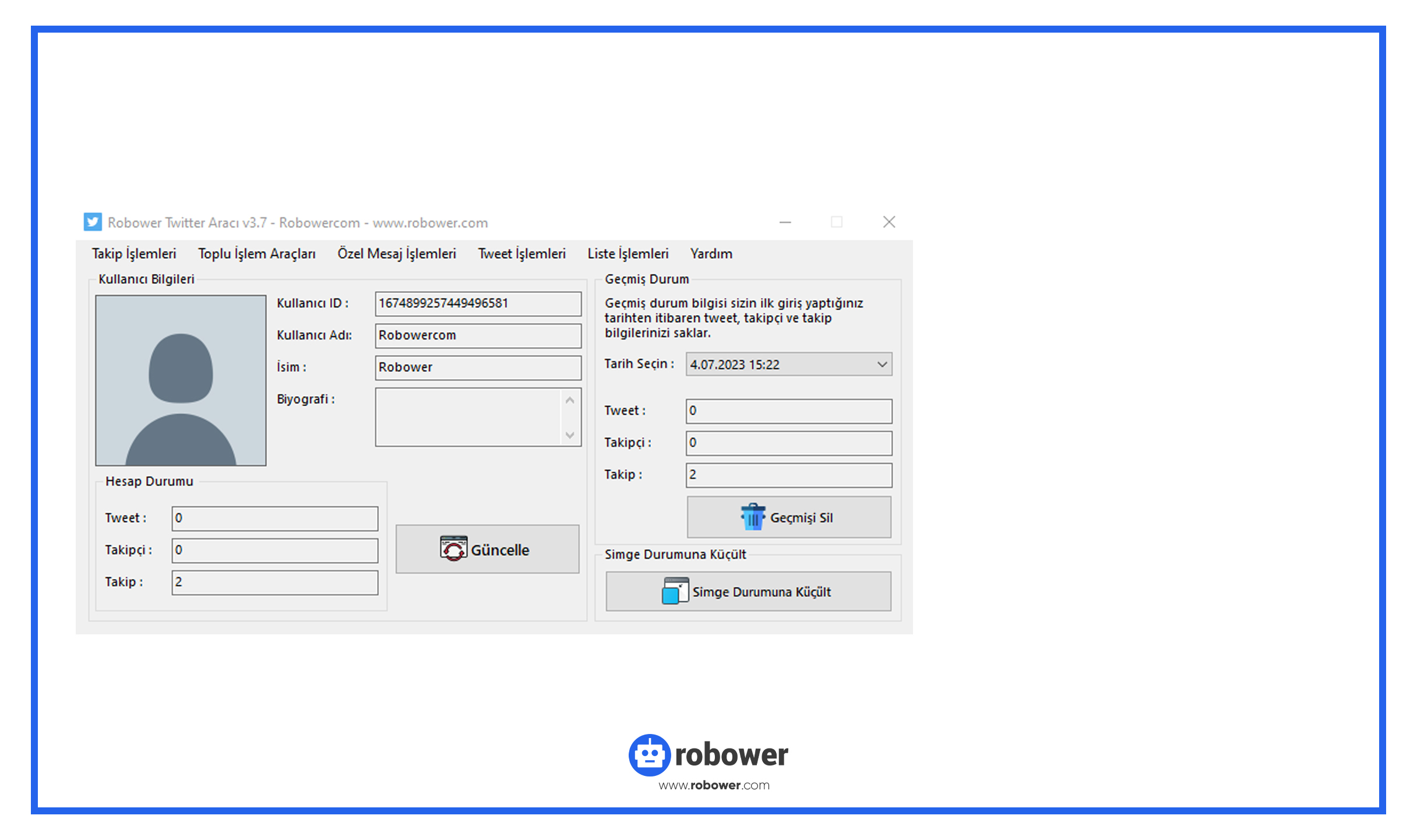Click the Biyografi scrollbar up arrow
Screen dimensions: 1417x840
(x=570, y=400)
